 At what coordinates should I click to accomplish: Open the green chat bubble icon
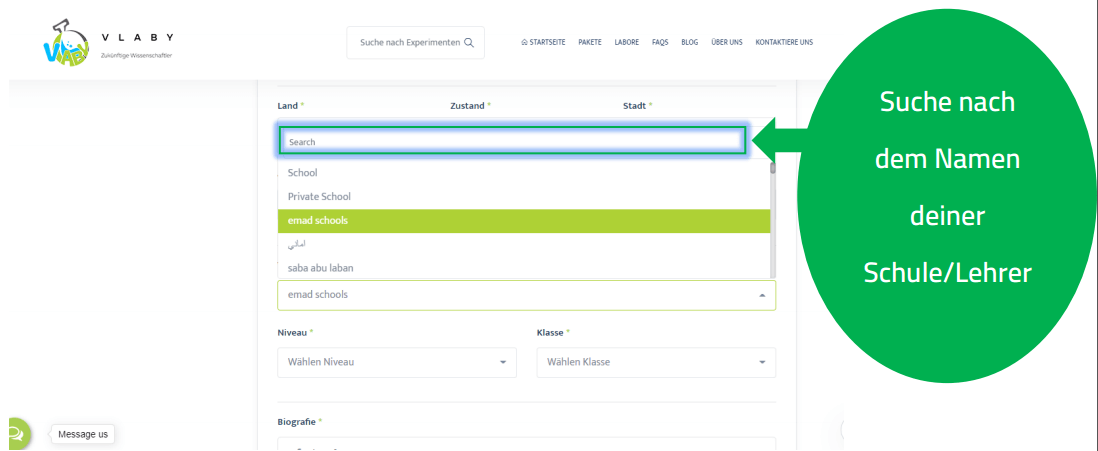click(16, 434)
